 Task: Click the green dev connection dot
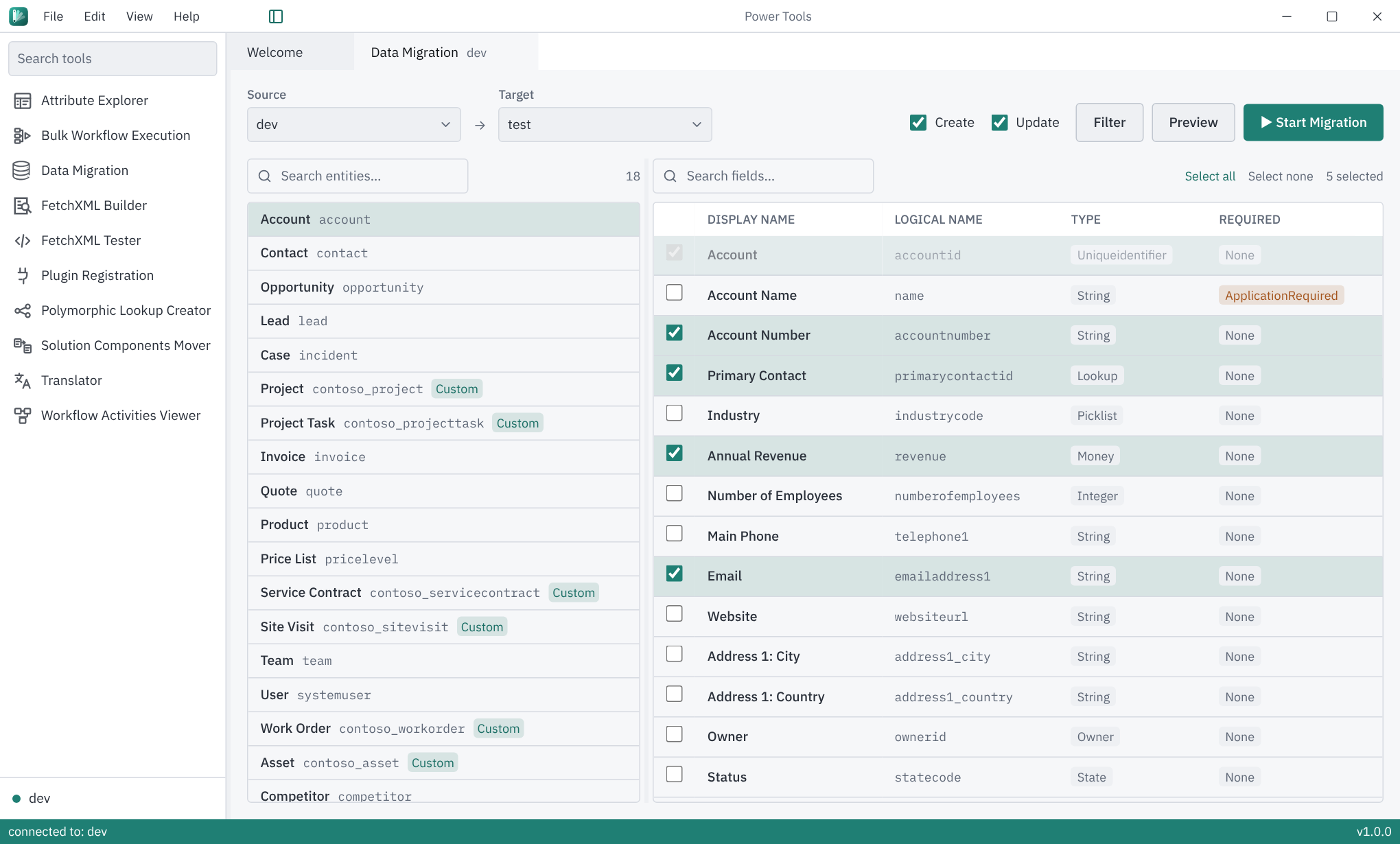16,799
